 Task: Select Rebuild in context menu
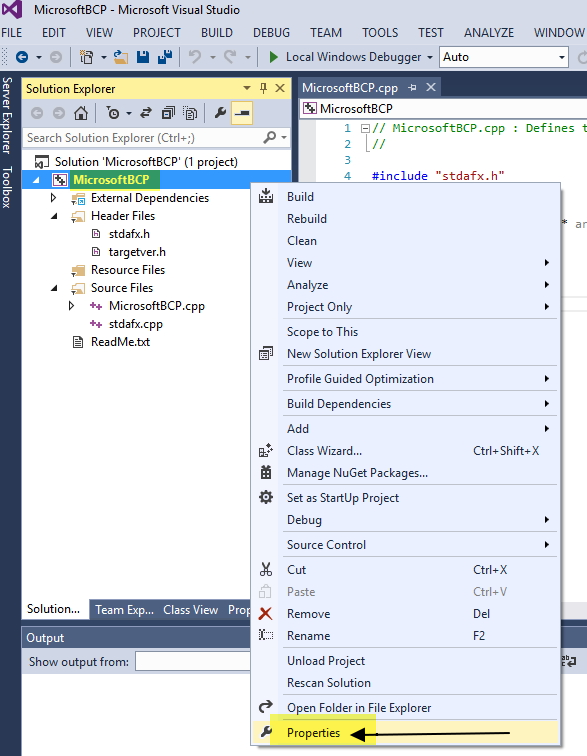click(406, 219)
